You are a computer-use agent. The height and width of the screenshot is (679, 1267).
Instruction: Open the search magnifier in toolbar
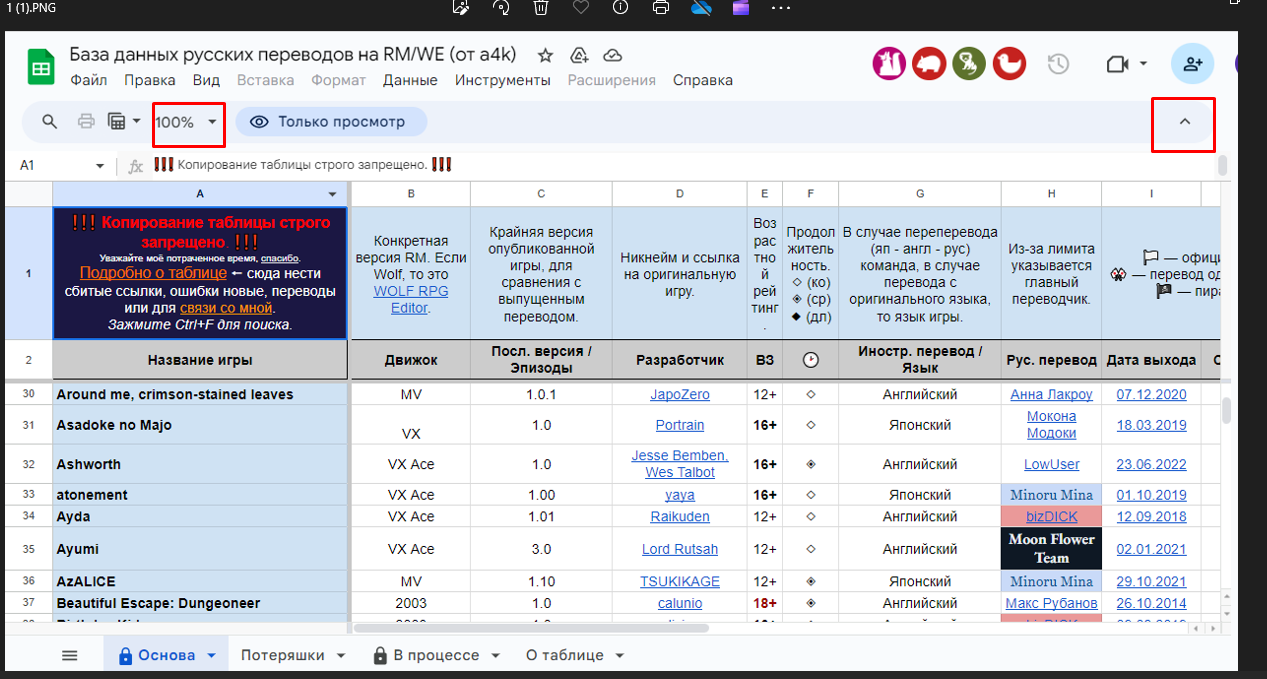49,122
